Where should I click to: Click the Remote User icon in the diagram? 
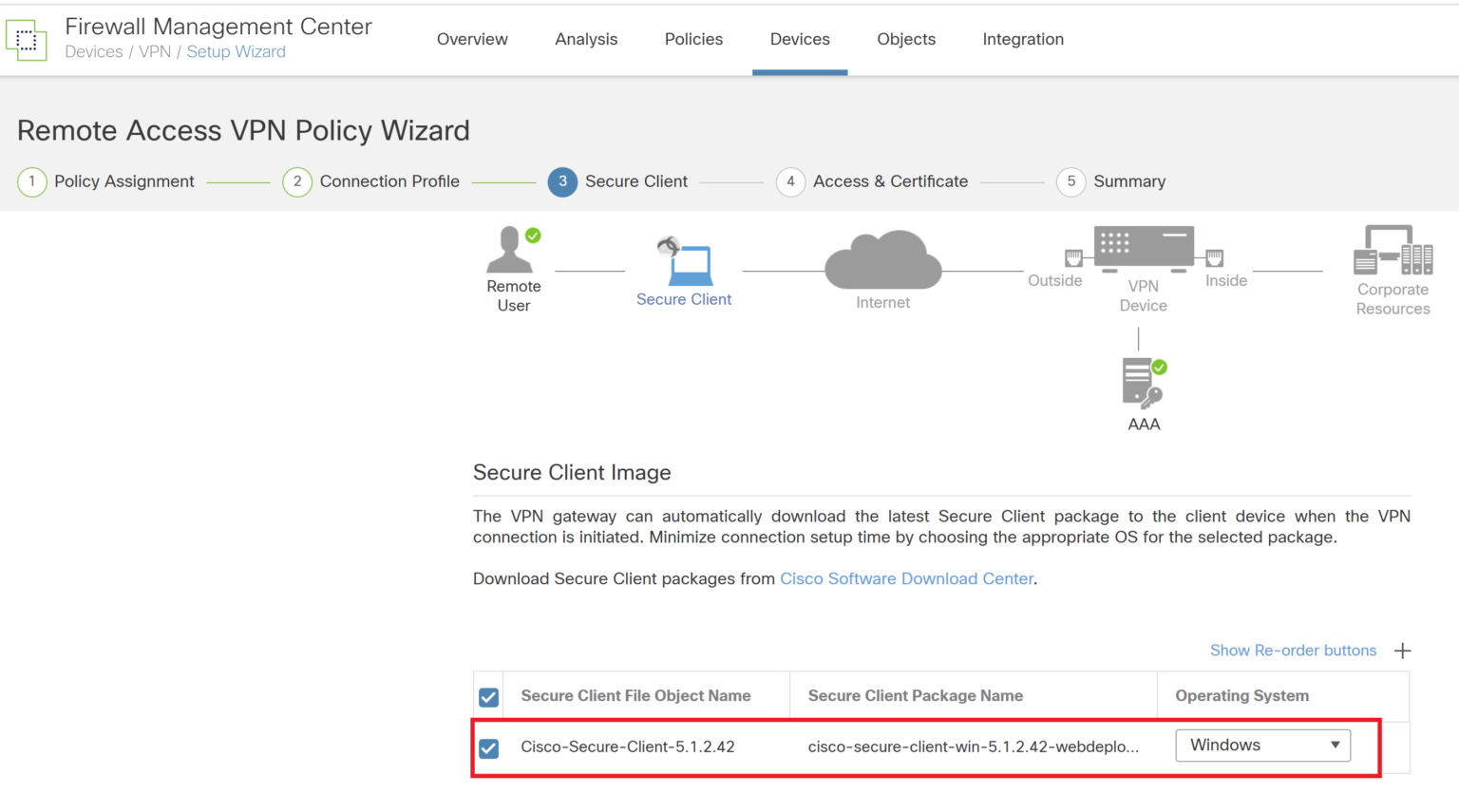(512, 252)
